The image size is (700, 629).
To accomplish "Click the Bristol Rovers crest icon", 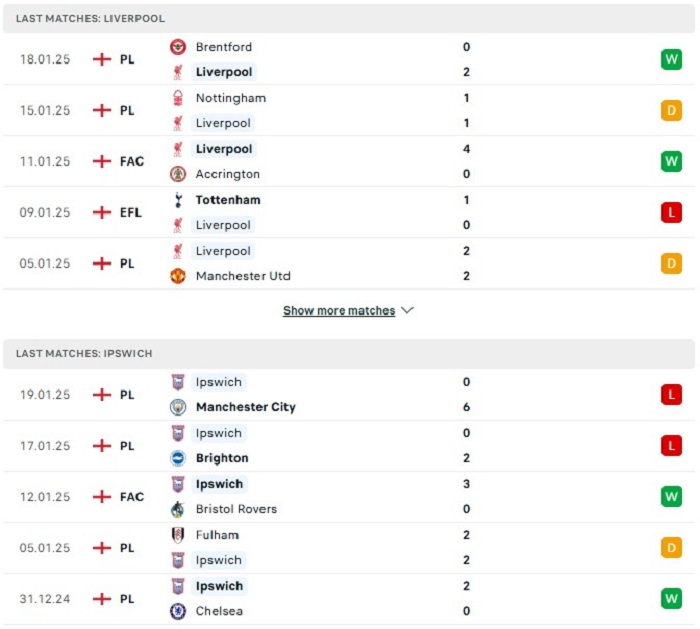I will tap(178, 509).
